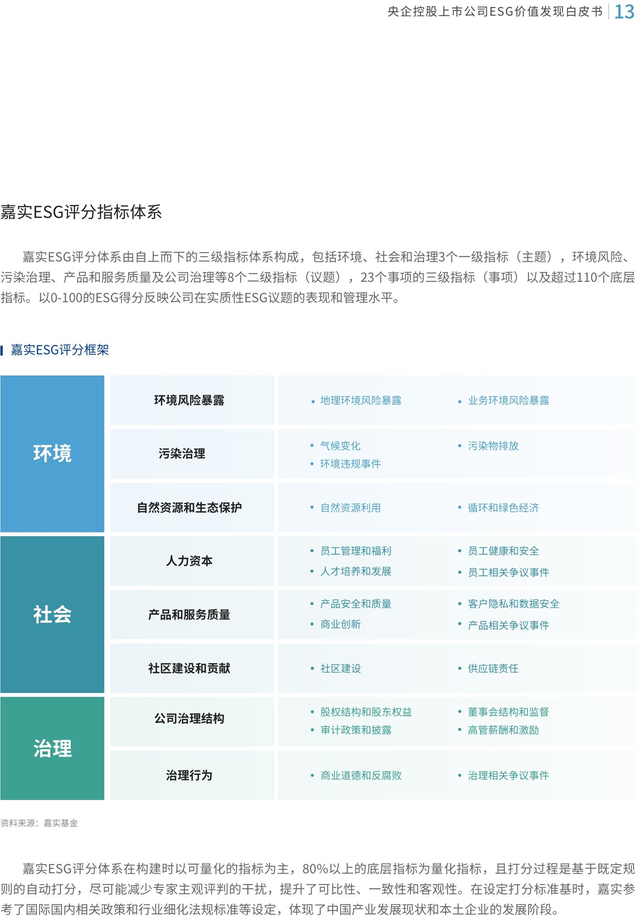Select the item 自然资源利用
640x916 pixels.
click(350, 508)
